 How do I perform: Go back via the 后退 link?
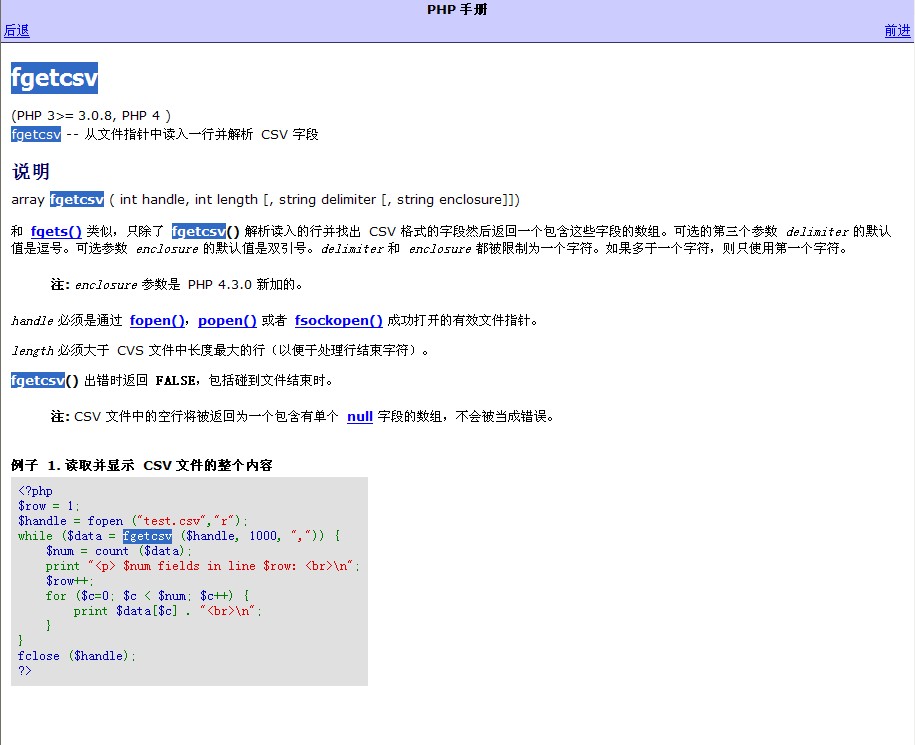tap(16, 30)
